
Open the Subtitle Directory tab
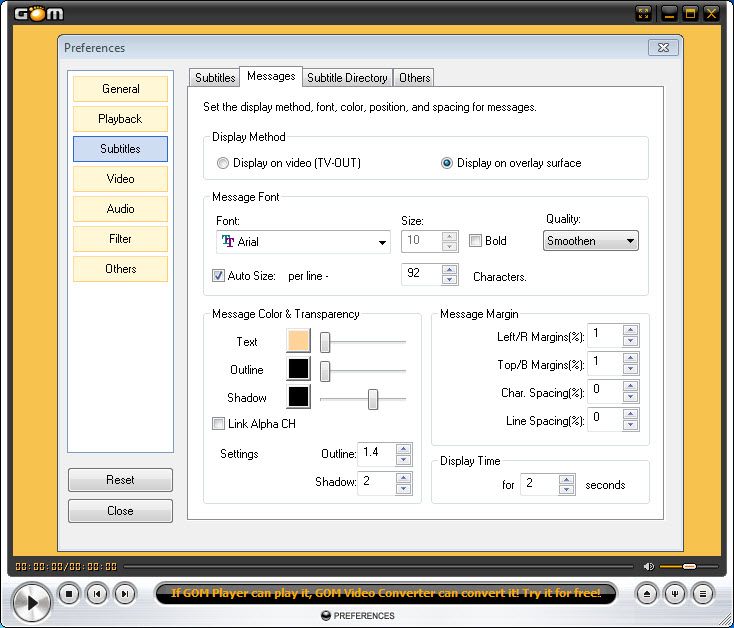click(347, 78)
